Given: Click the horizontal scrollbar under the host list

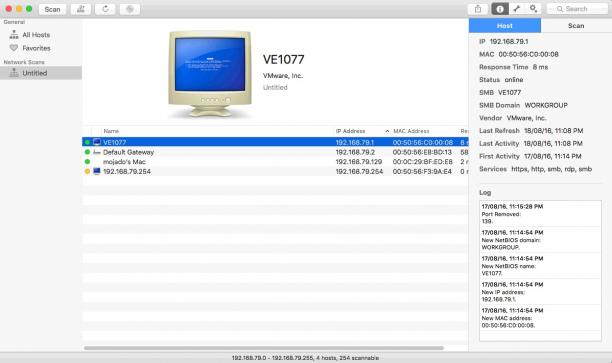Looking at the screenshot, I should [263, 348].
